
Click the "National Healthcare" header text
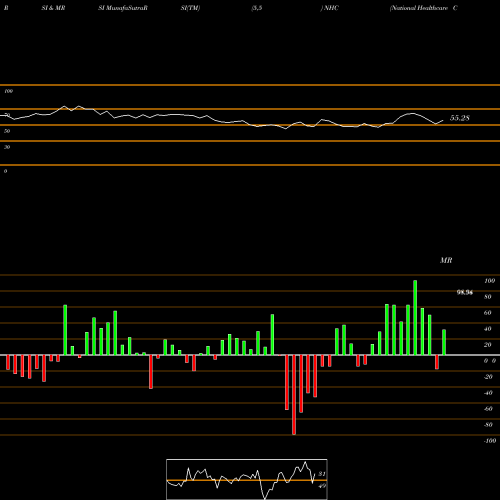tap(419, 8)
